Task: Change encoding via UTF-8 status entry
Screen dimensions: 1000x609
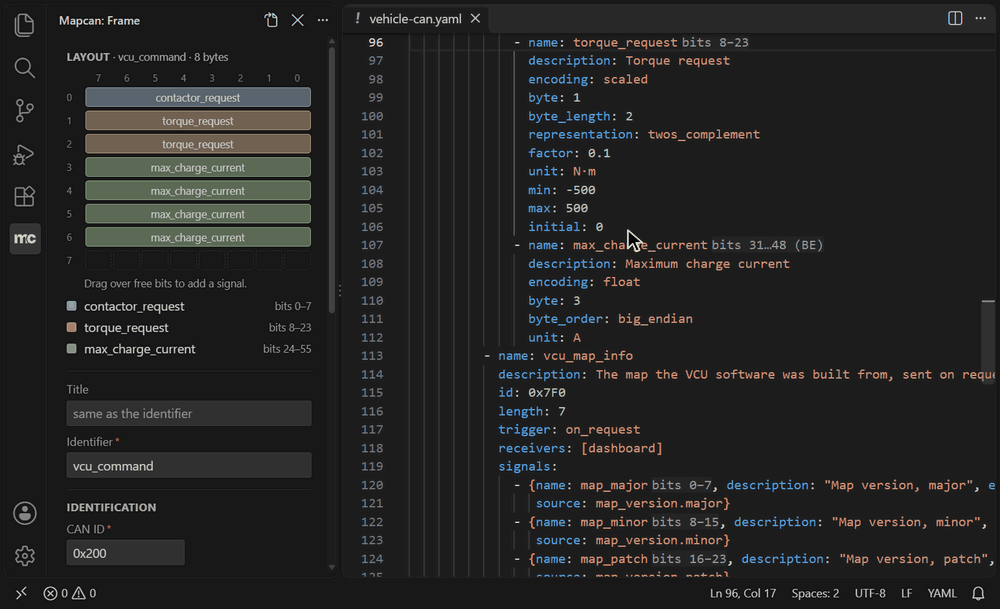Action: coord(870,593)
